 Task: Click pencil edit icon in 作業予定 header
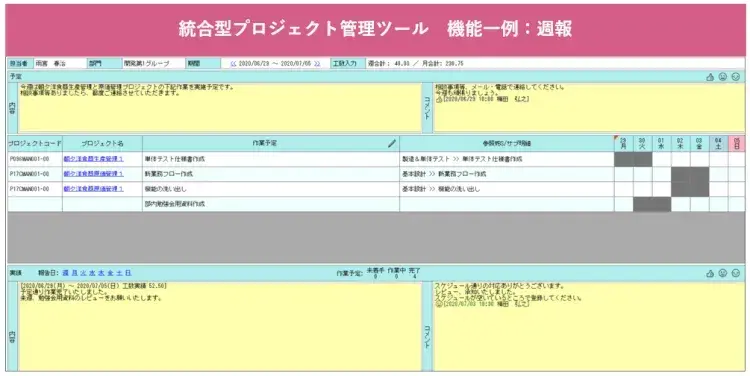click(392, 143)
